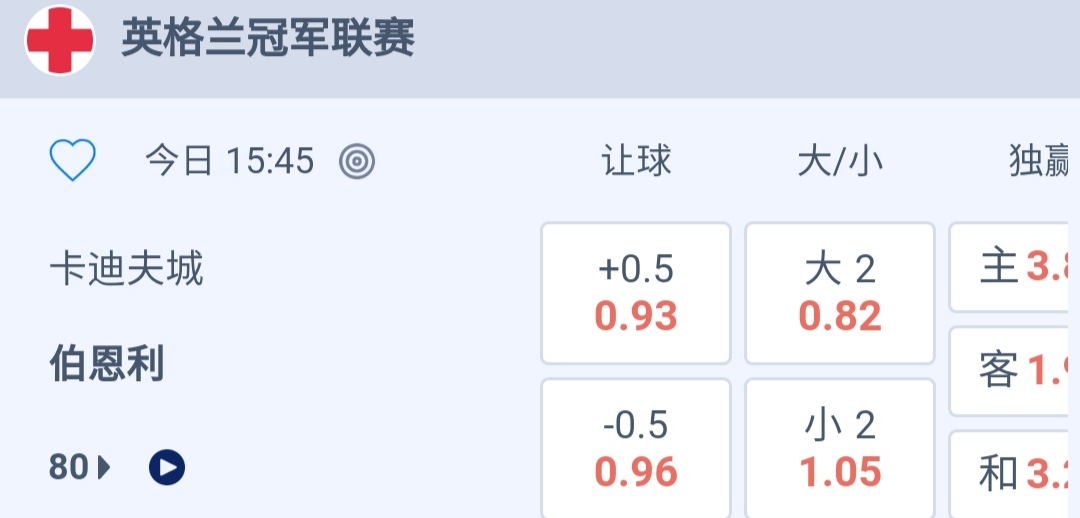Pick the +0.5 handicap at 0.93
The width and height of the screenshot is (1080, 518).
tap(636, 293)
